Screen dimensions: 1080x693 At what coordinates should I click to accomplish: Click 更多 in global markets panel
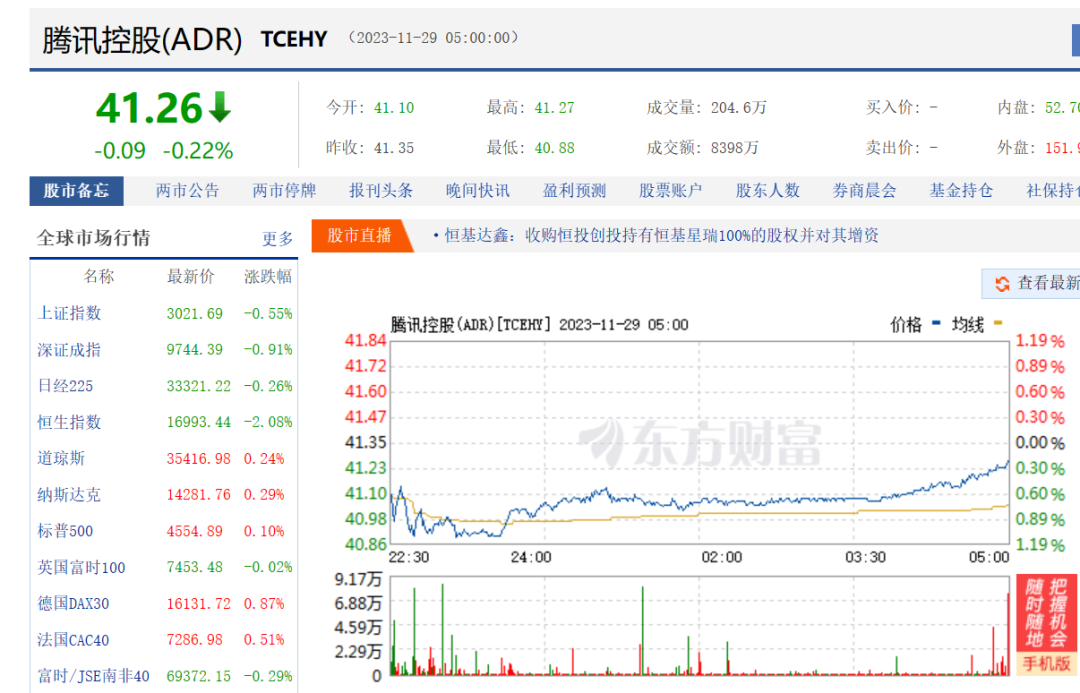(x=278, y=239)
